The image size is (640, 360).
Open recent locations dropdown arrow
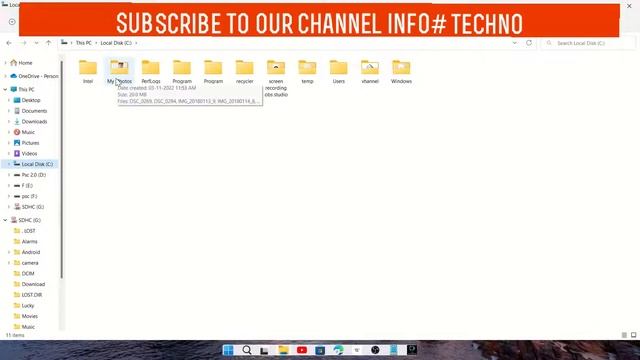click(x=36, y=43)
